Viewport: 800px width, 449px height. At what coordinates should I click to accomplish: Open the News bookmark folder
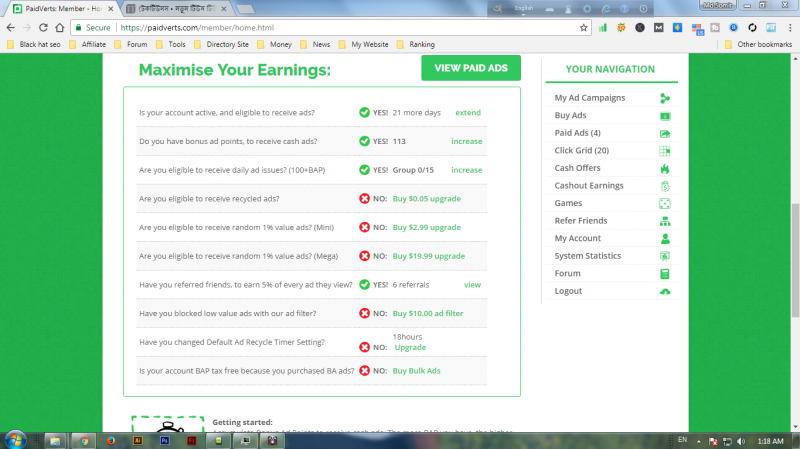pos(315,44)
